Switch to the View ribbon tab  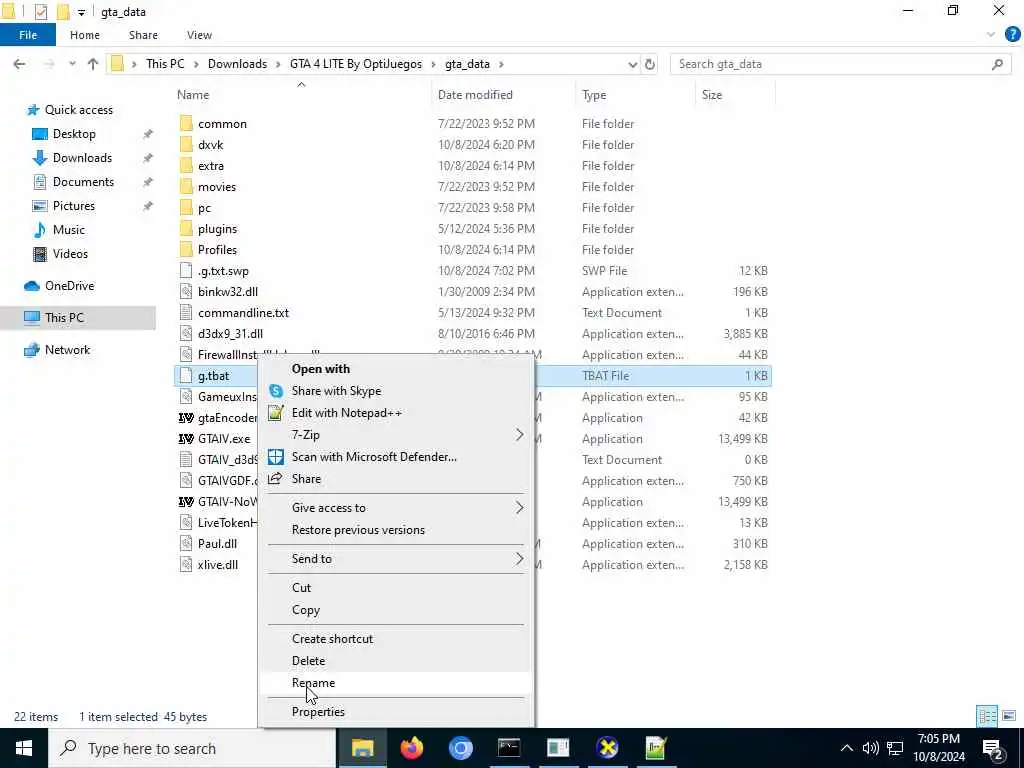click(199, 35)
